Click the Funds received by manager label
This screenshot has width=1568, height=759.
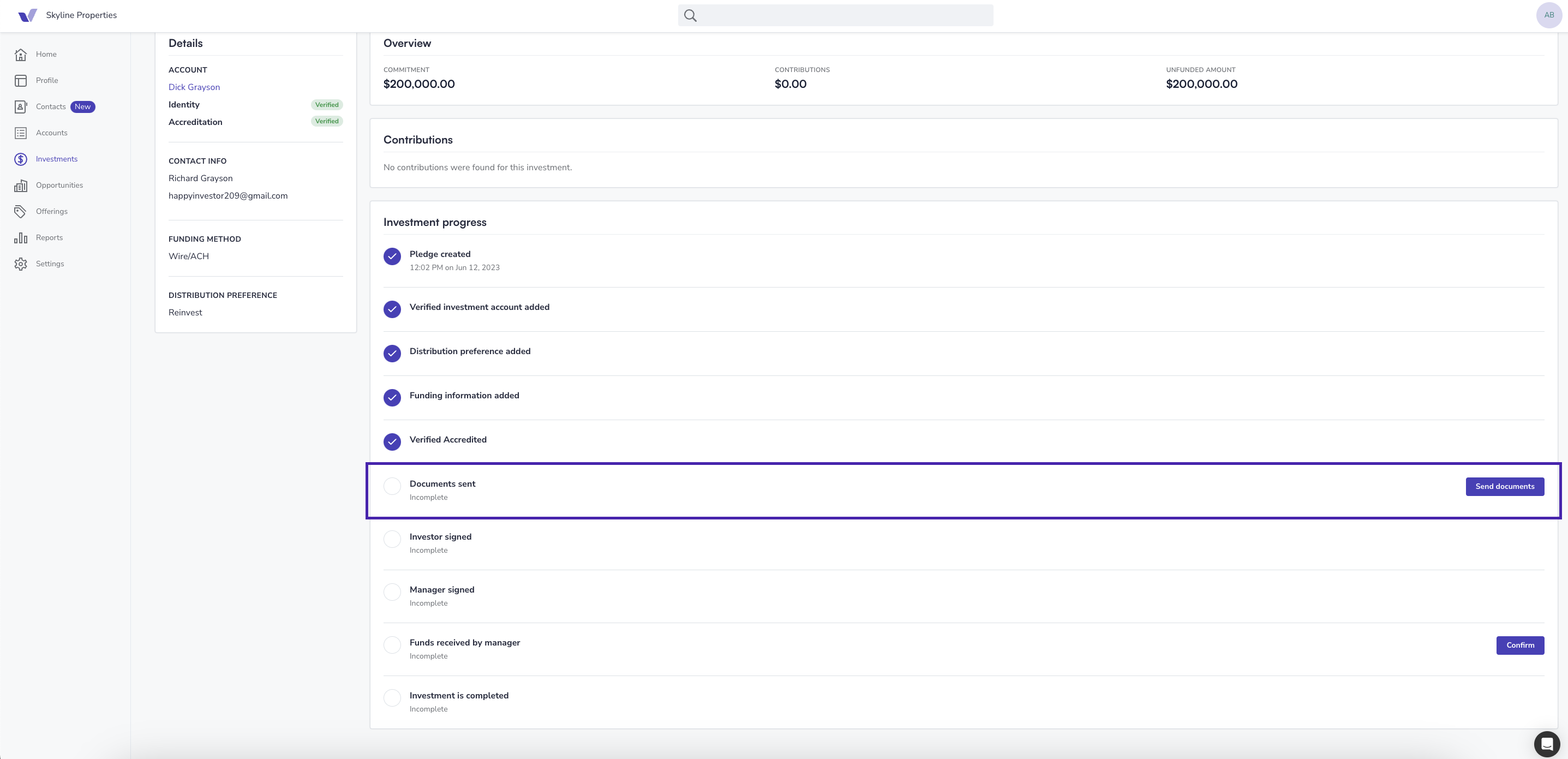465,643
